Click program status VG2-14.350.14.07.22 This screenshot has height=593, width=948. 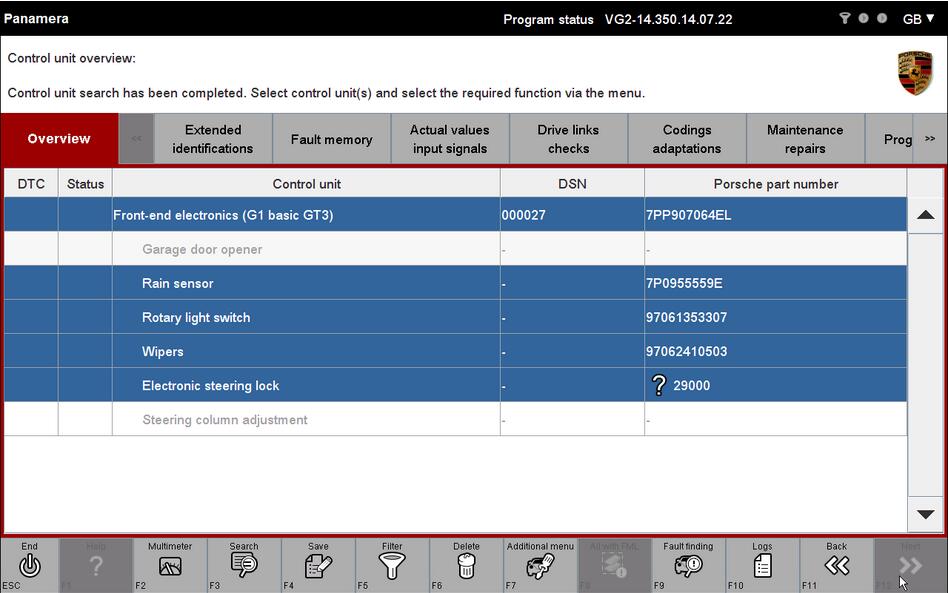[x=669, y=19]
